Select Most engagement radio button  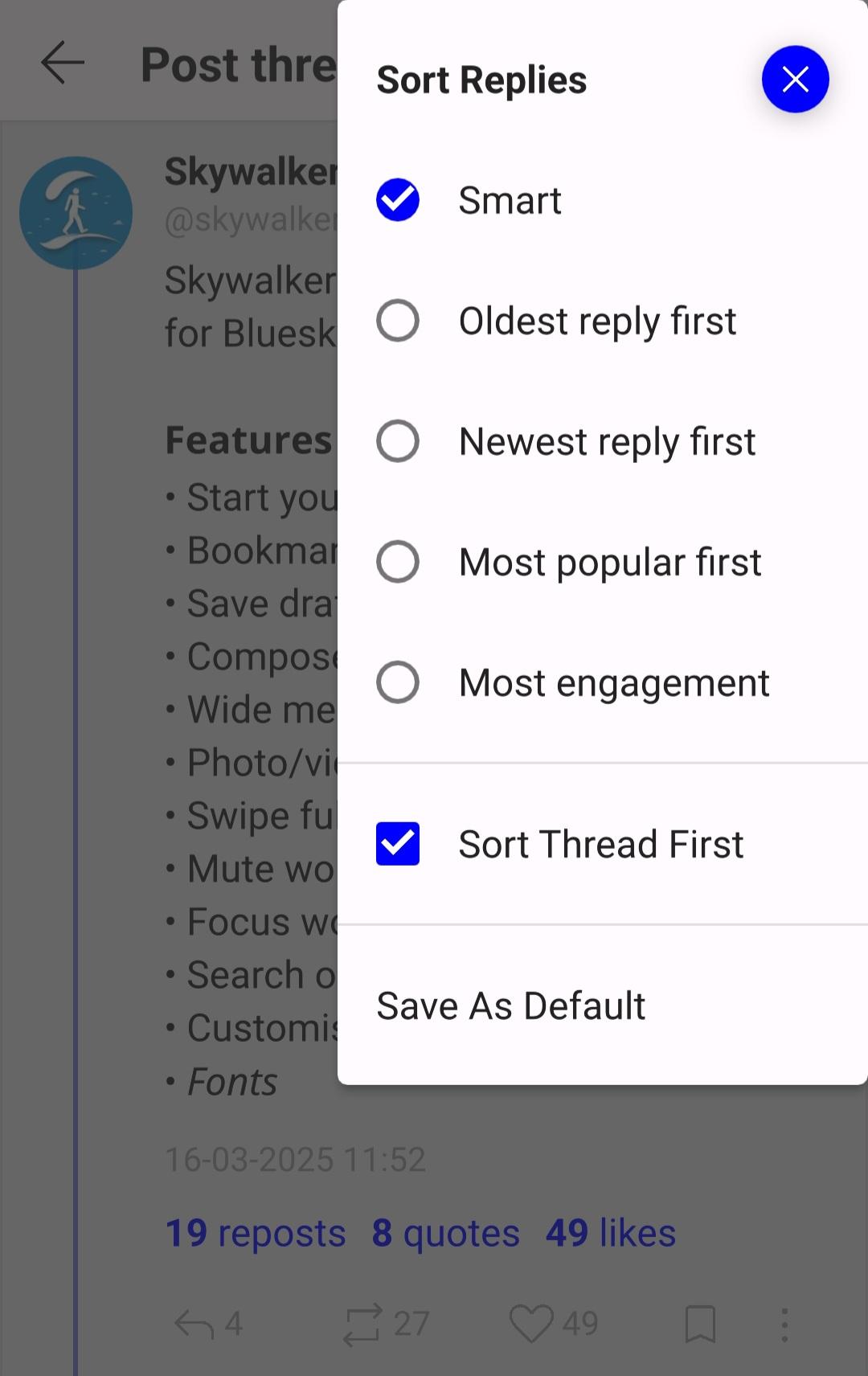[398, 682]
